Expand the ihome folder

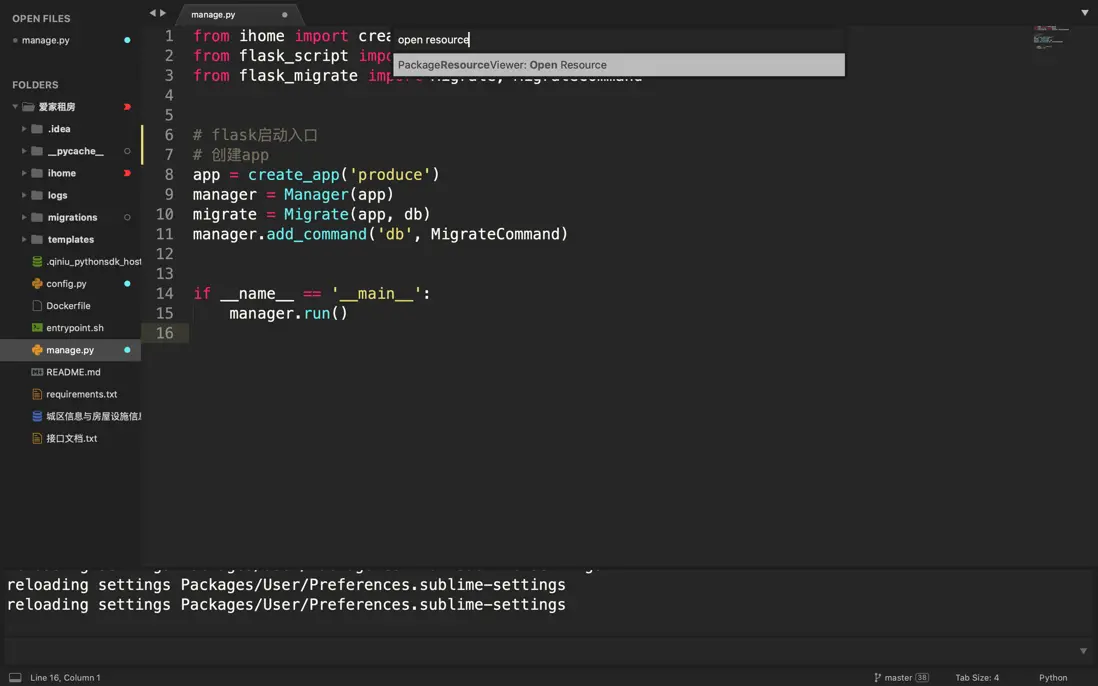pyautogui.click(x=24, y=173)
